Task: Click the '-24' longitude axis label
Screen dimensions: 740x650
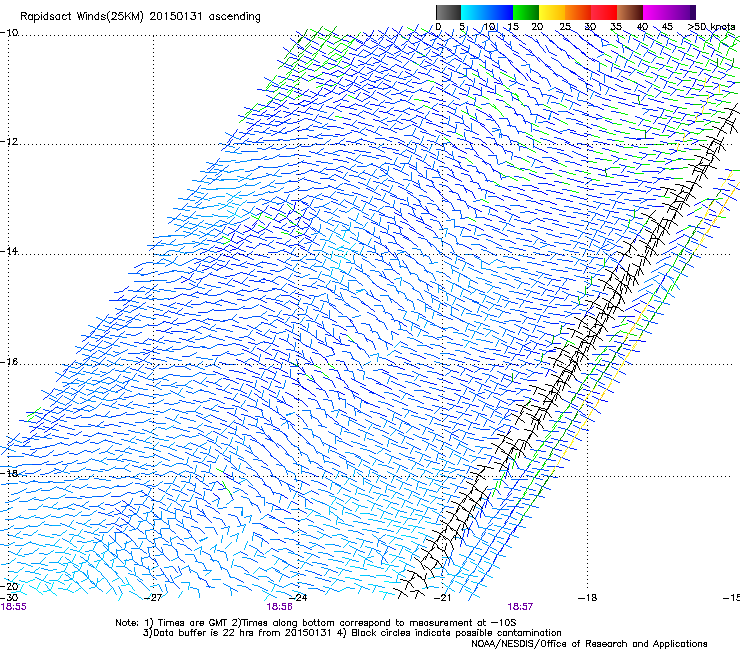Action: (x=298, y=598)
